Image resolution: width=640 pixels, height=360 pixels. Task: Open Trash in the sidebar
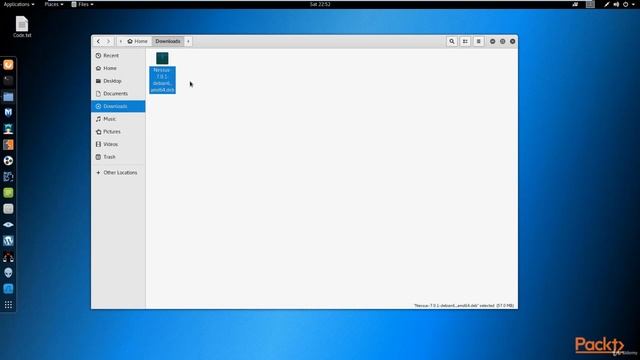118,157
